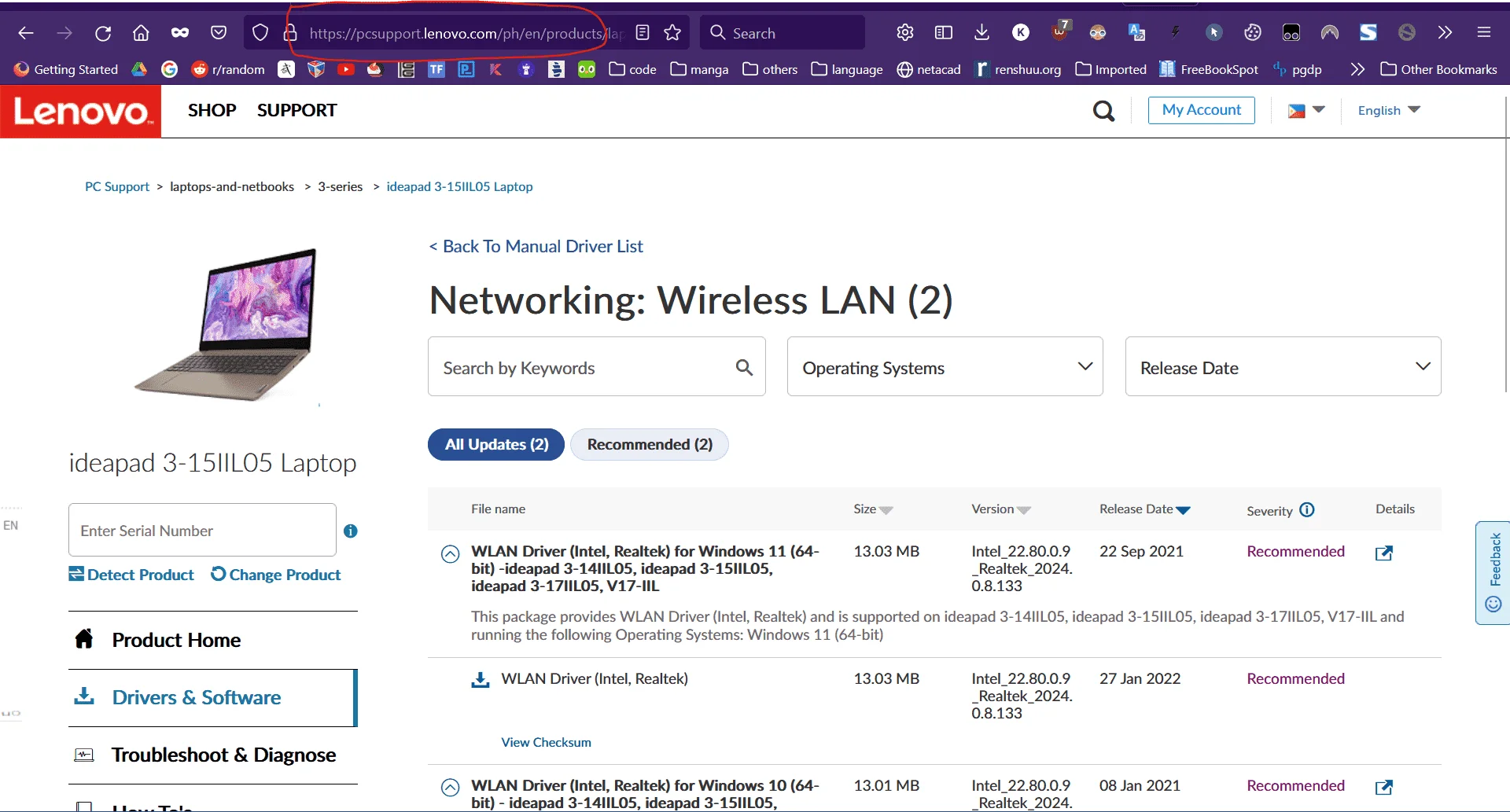Click the Feedback side tab

tap(1493, 573)
